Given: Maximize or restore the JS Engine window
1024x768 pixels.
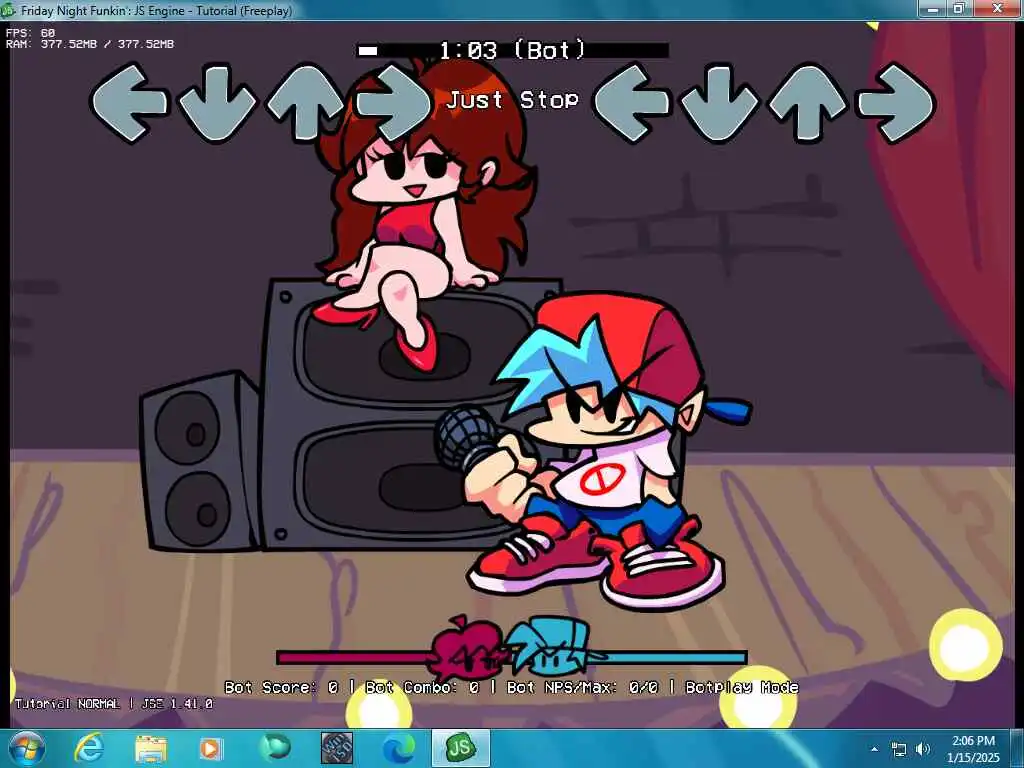Looking at the screenshot, I should pos(959,8).
